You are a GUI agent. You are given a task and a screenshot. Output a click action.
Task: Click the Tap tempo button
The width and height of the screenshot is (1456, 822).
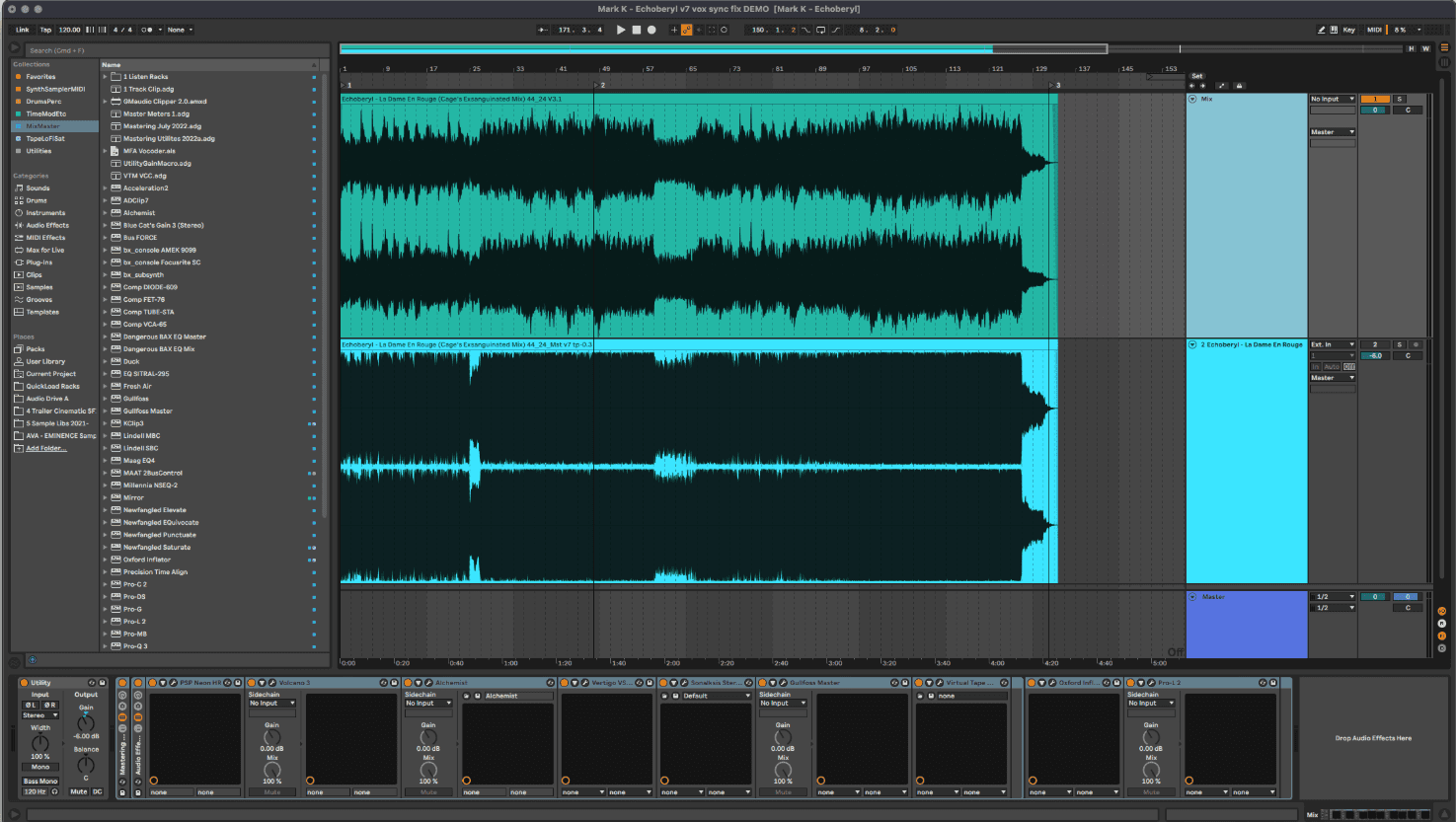click(45, 30)
